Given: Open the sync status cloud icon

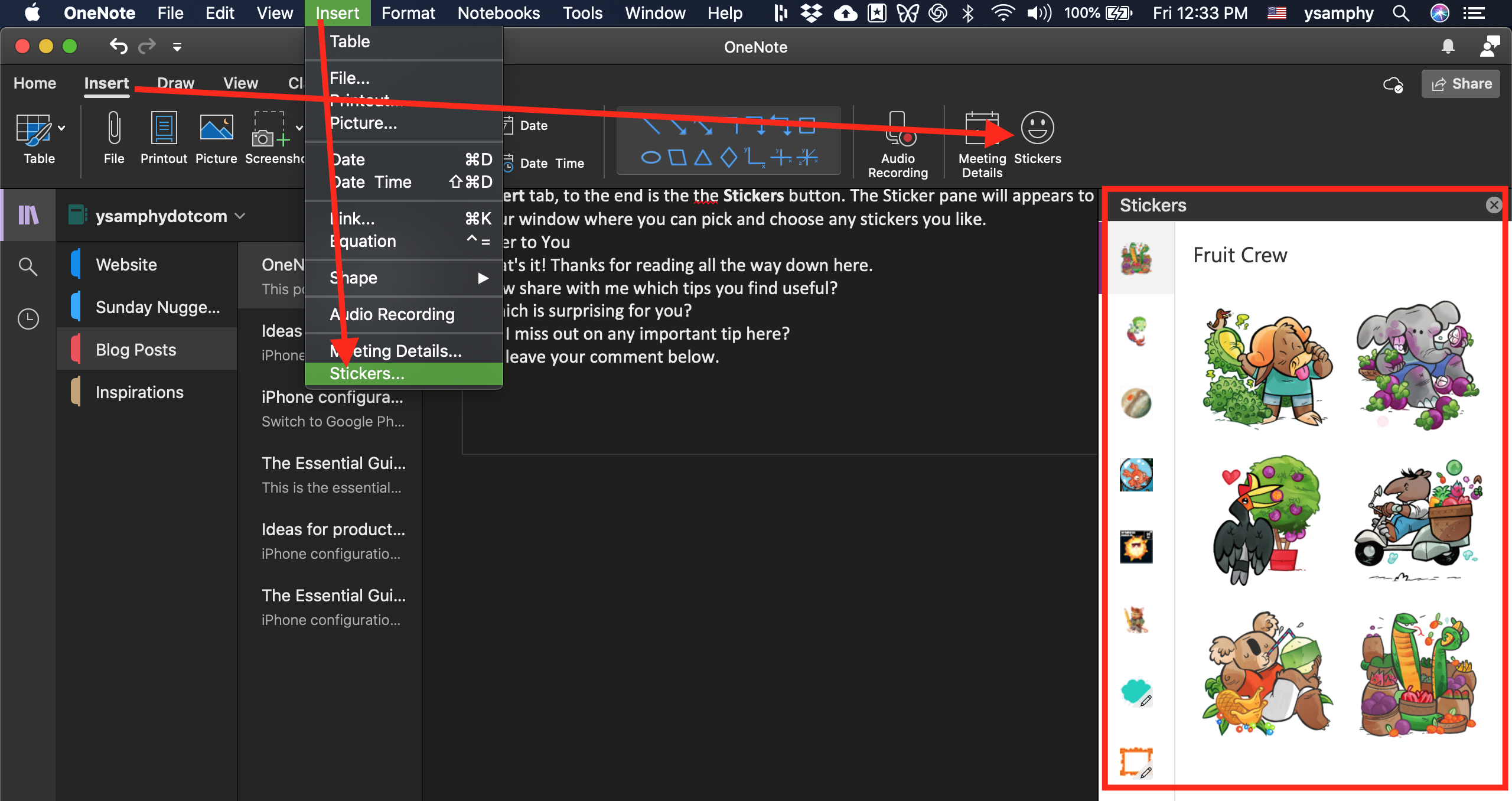Looking at the screenshot, I should (x=1393, y=84).
